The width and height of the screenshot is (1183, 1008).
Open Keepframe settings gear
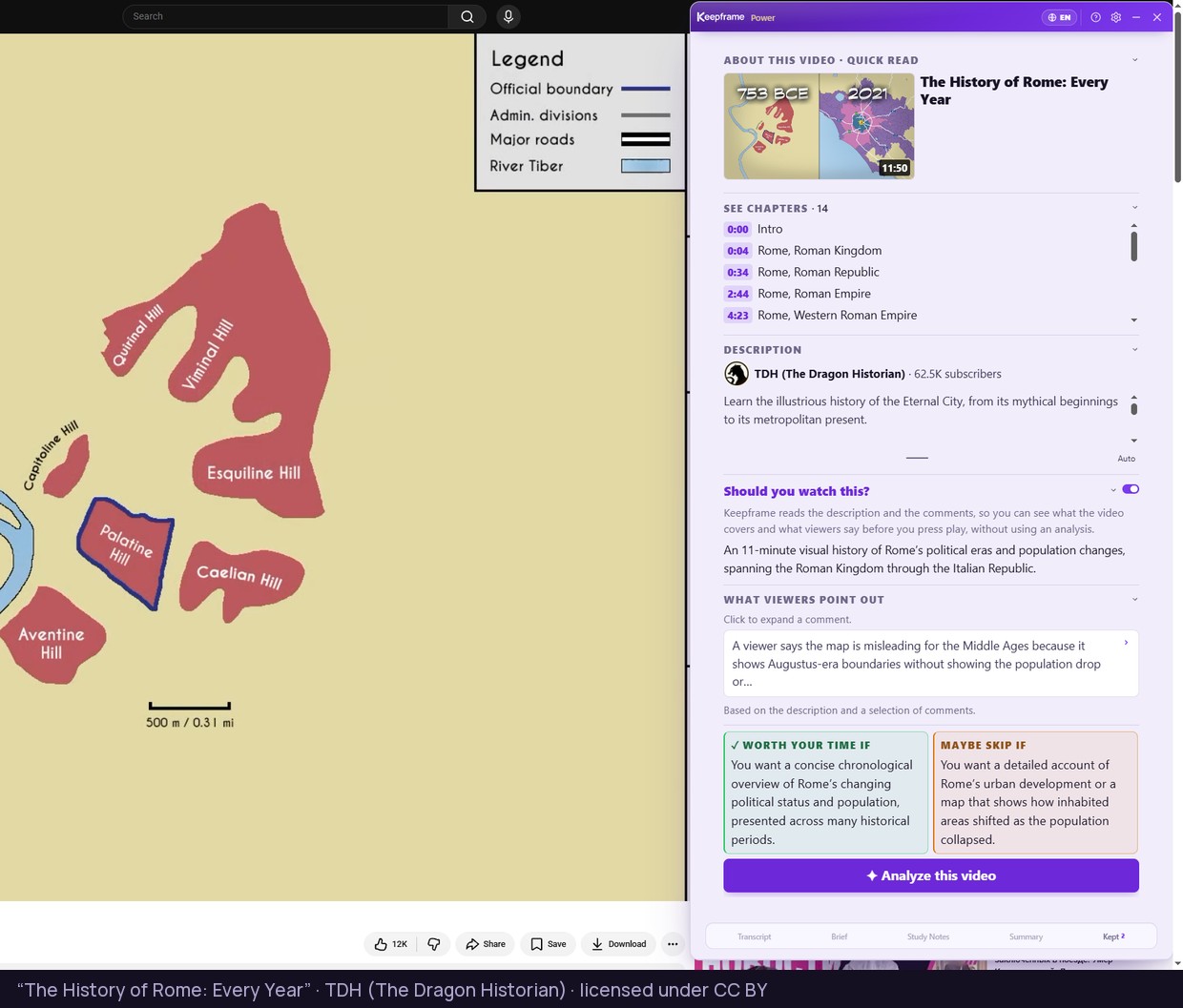click(1115, 17)
